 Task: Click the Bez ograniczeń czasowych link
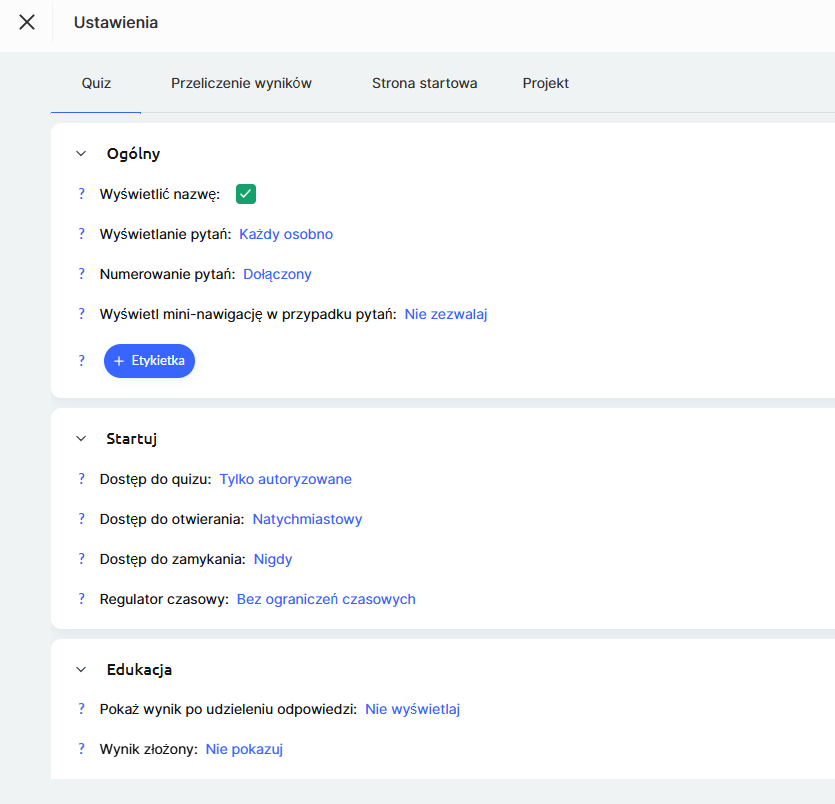coord(326,599)
